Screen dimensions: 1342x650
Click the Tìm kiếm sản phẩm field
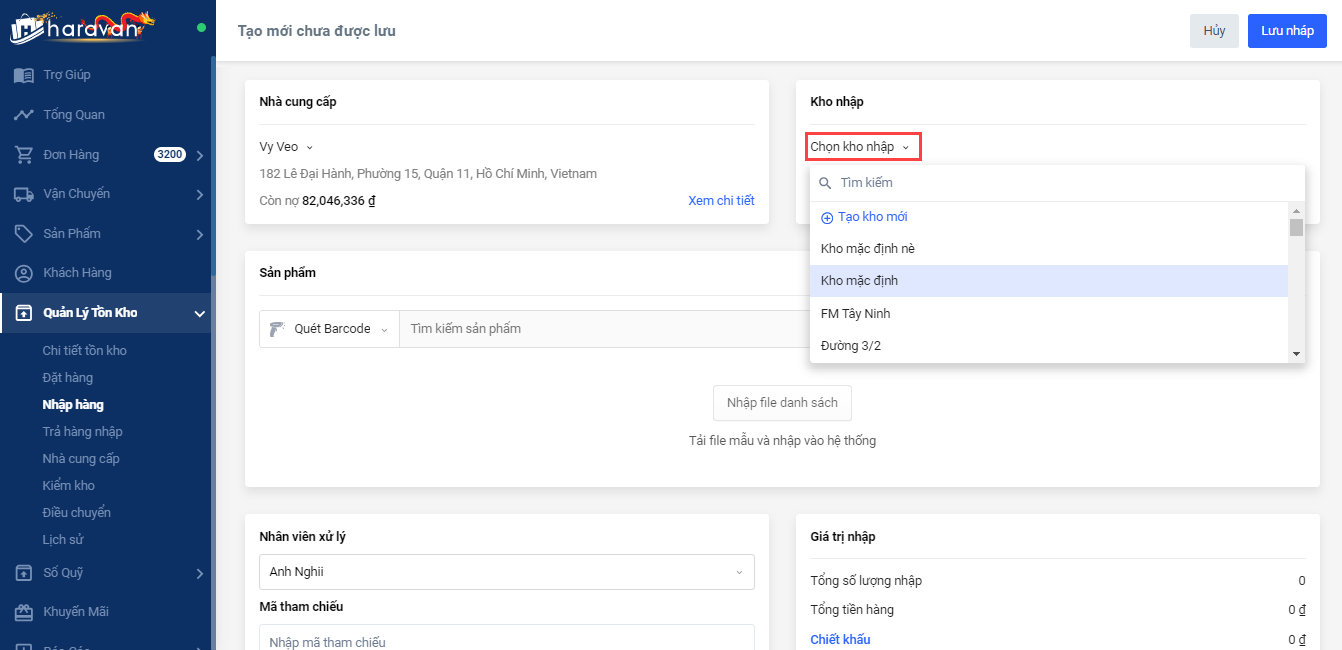click(600, 329)
